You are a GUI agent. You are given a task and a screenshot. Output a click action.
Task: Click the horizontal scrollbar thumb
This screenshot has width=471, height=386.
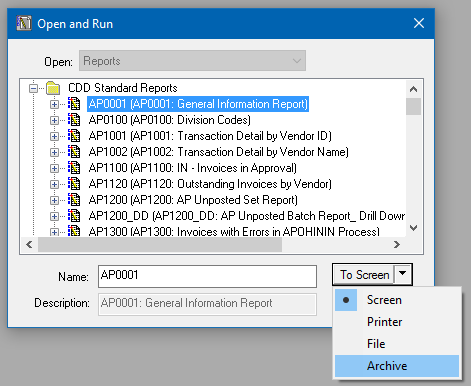(160, 245)
